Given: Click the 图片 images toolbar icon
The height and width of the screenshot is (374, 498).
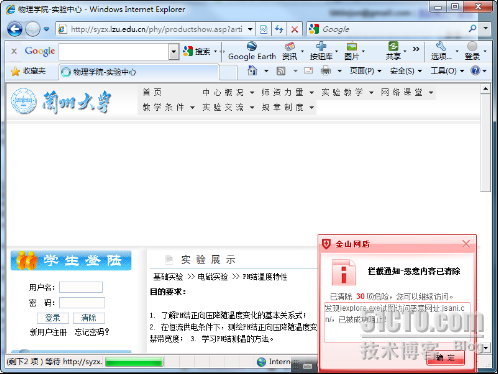Looking at the screenshot, I should [x=352, y=51].
